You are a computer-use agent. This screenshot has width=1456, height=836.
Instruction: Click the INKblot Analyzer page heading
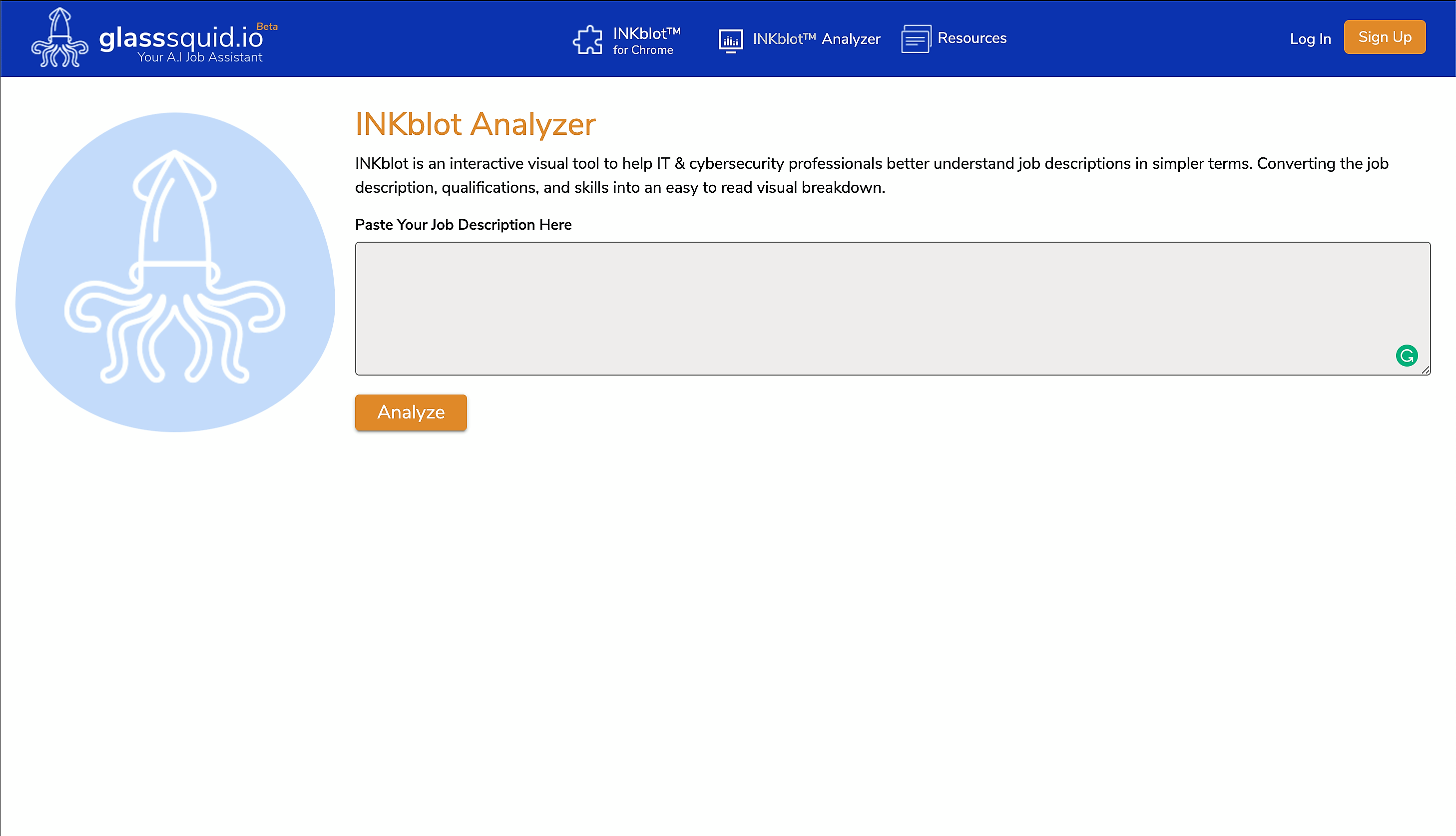[x=475, y=124]
